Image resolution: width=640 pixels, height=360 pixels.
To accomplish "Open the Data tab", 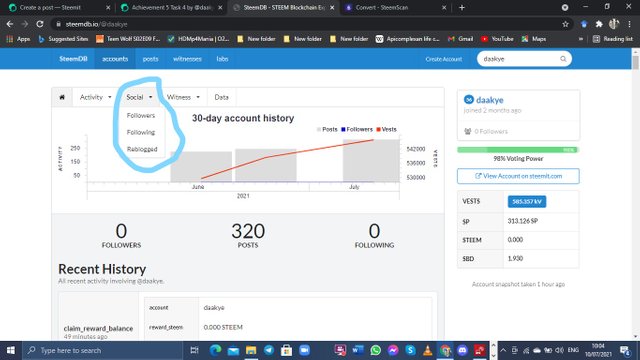I will click(221, 97).
